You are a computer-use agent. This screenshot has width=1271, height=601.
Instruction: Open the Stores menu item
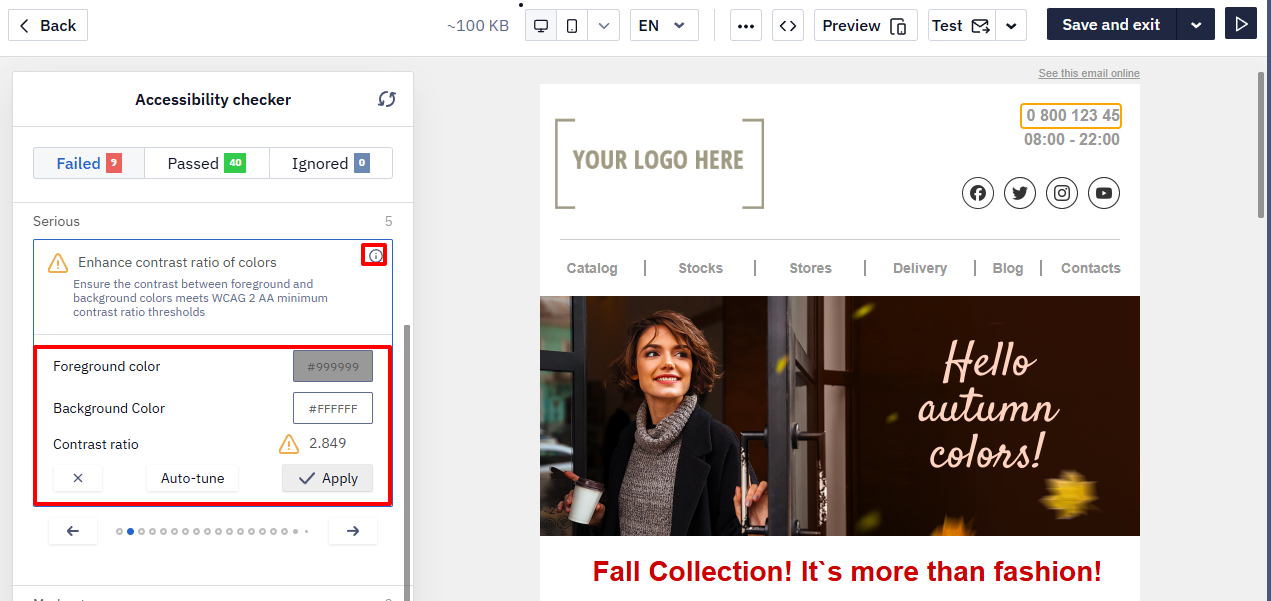810,268
